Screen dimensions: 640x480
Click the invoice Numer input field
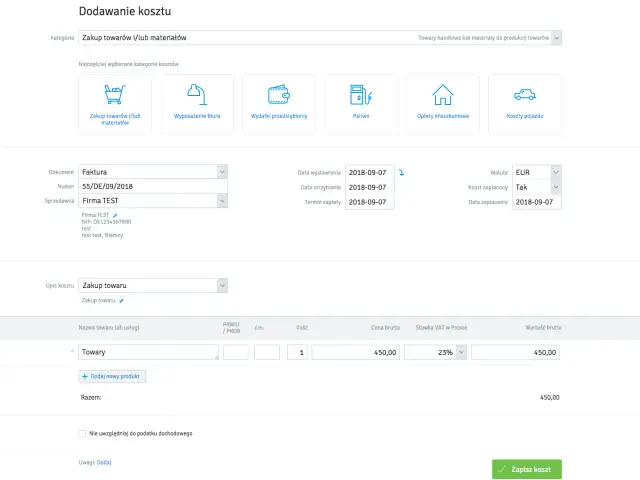click(152, 187)
